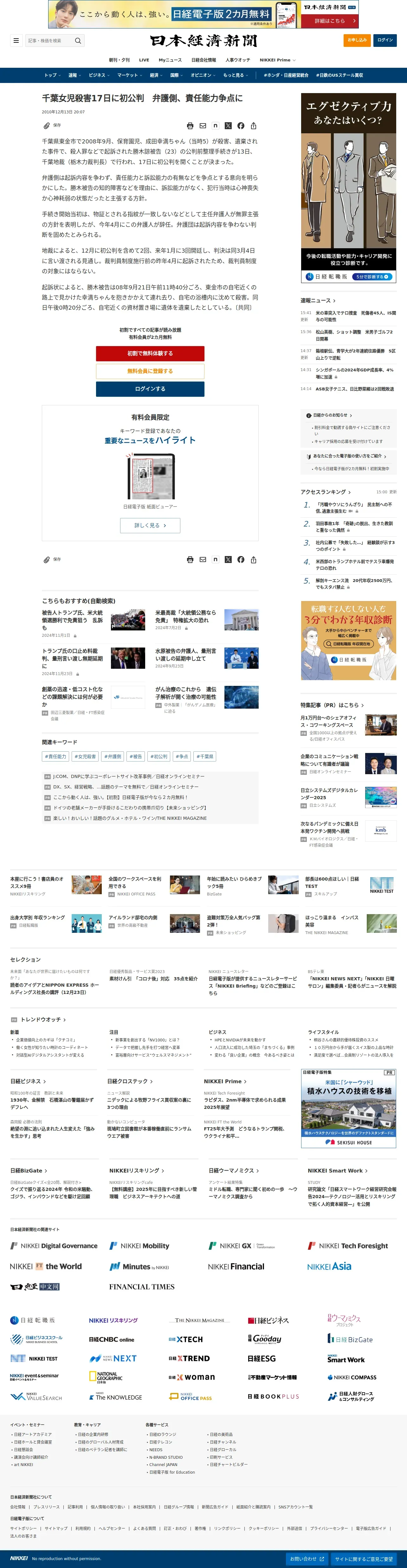Open the 3分でわかる年収診断 advertisement
Screen dimensions: 407x1568
348,640
